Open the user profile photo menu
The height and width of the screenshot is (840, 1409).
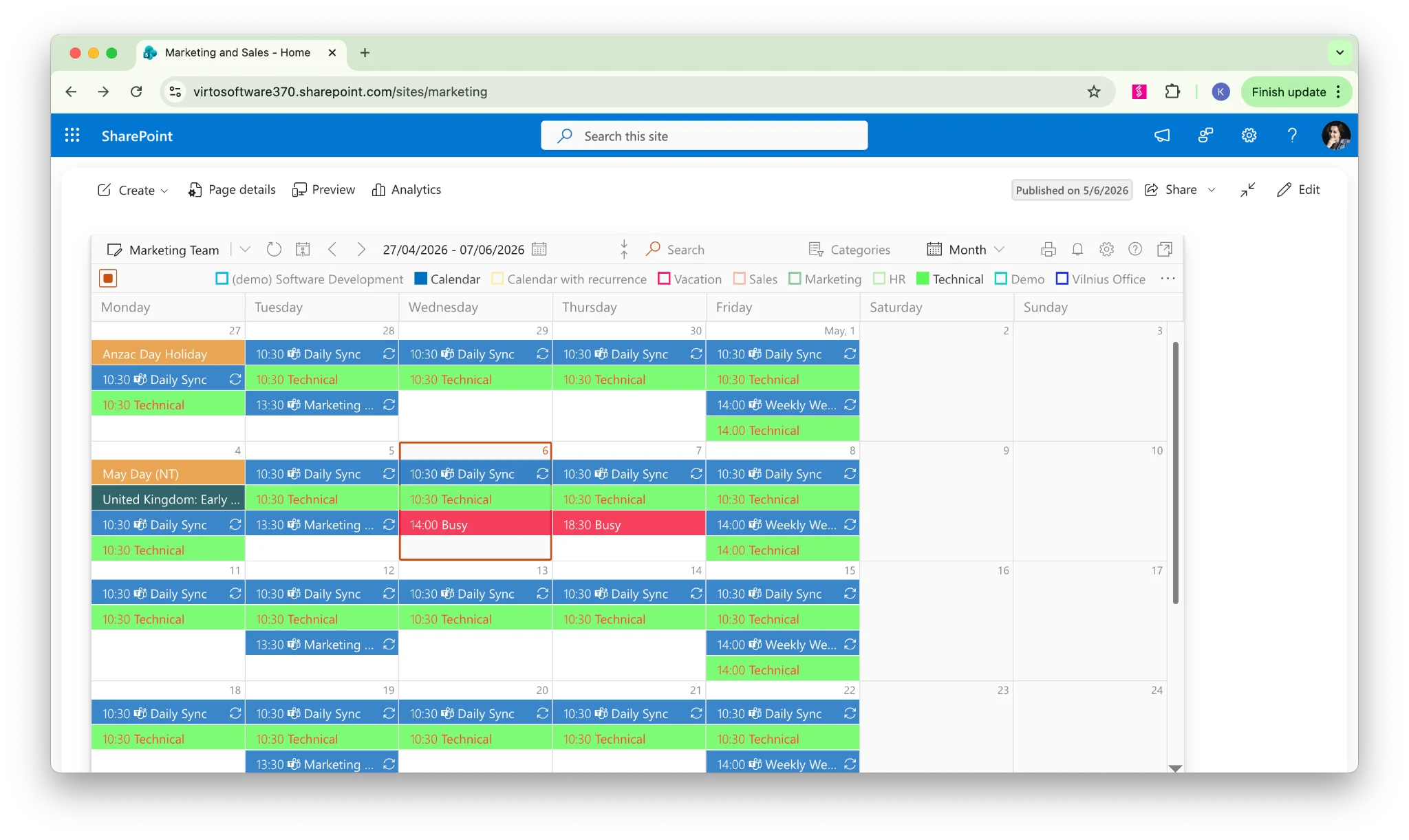pyautogui.click(x=1335, y=136)
